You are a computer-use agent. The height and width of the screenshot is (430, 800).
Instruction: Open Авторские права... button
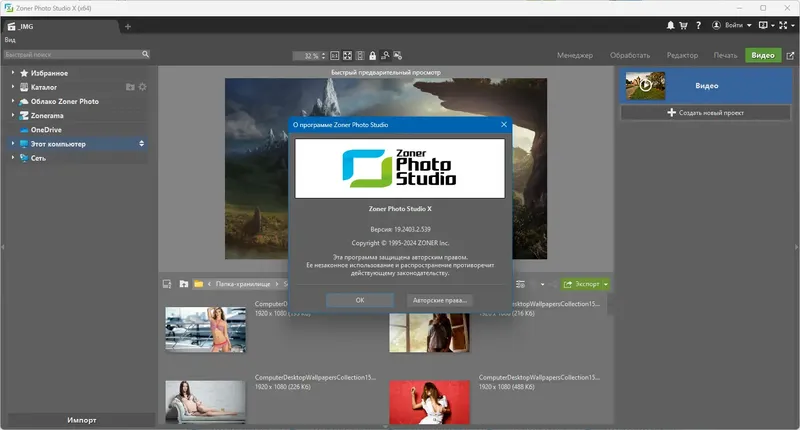[440, 300]
